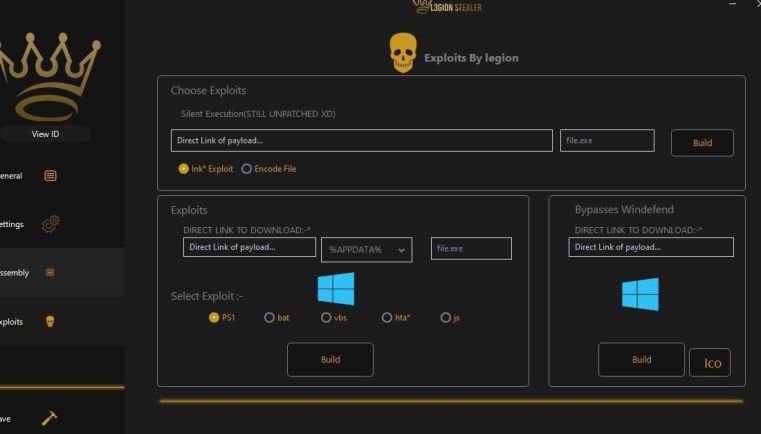Screen dimensions: 761x434
Task: Click the link field under Bypasses Windefend
Action: tap(650, 247)
